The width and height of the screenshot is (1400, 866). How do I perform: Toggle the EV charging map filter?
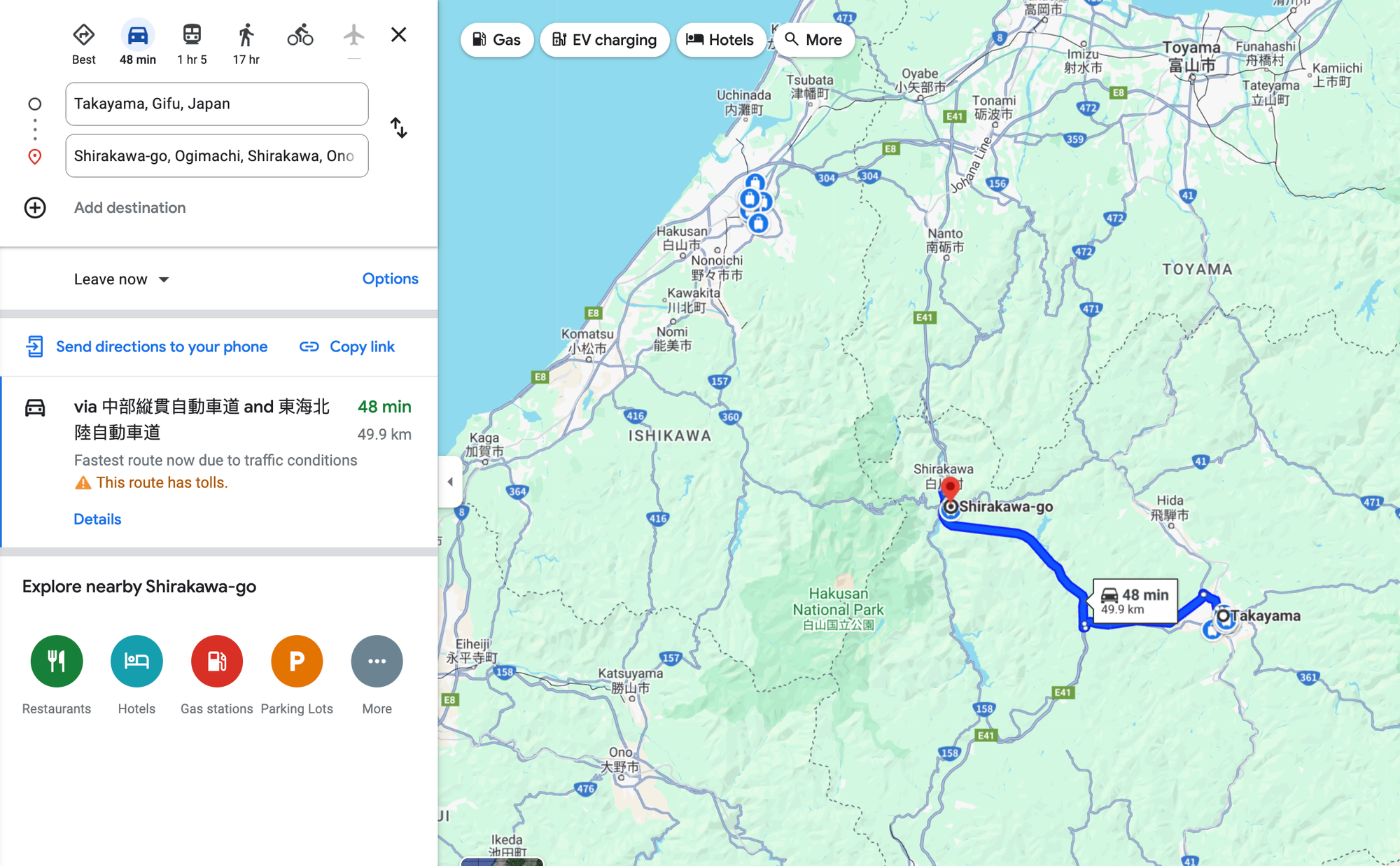(605, 40)
